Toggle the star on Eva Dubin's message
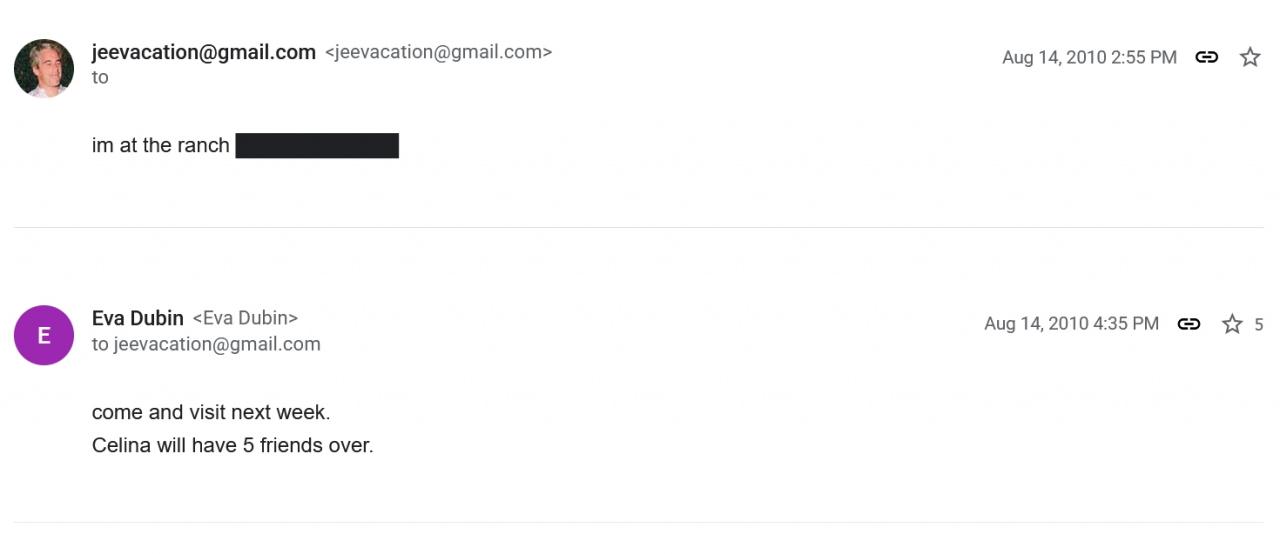 1232,324
